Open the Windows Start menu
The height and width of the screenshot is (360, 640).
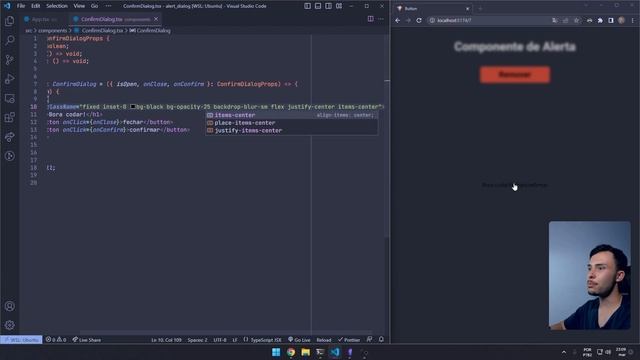276,352
